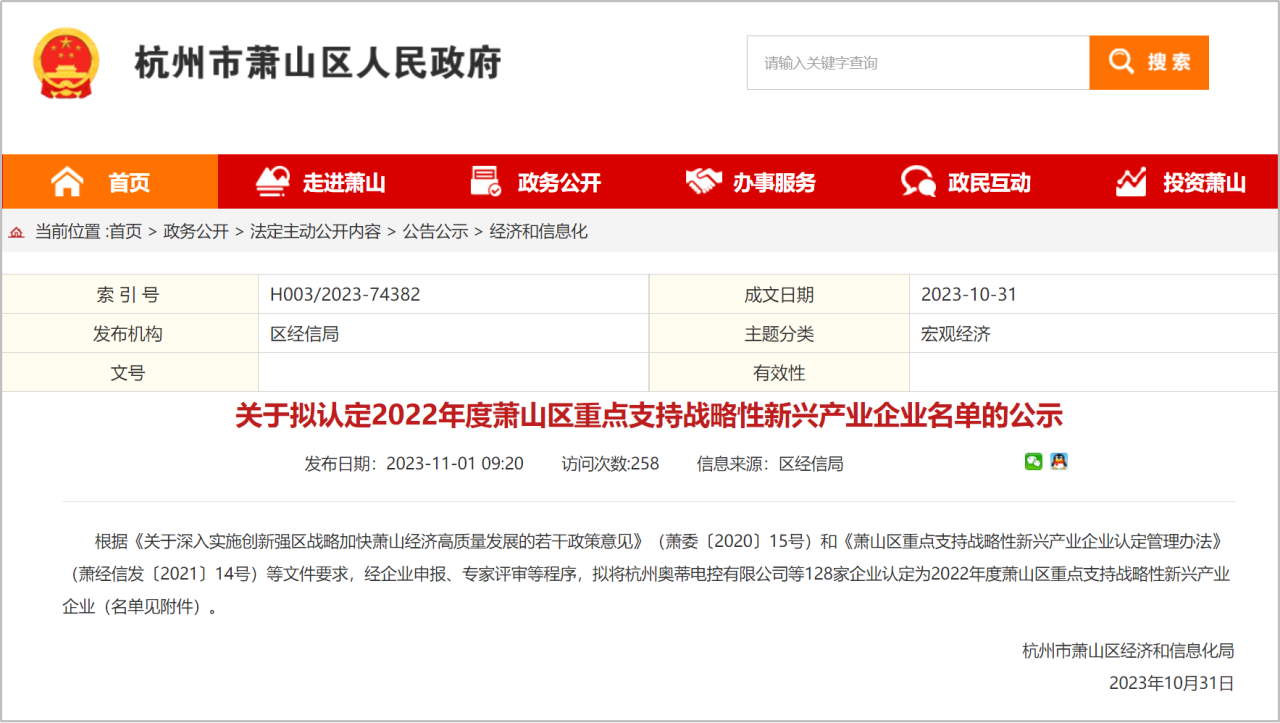
Task: Click the site title 杭州市萧山区人民政府
Action: 318,63
